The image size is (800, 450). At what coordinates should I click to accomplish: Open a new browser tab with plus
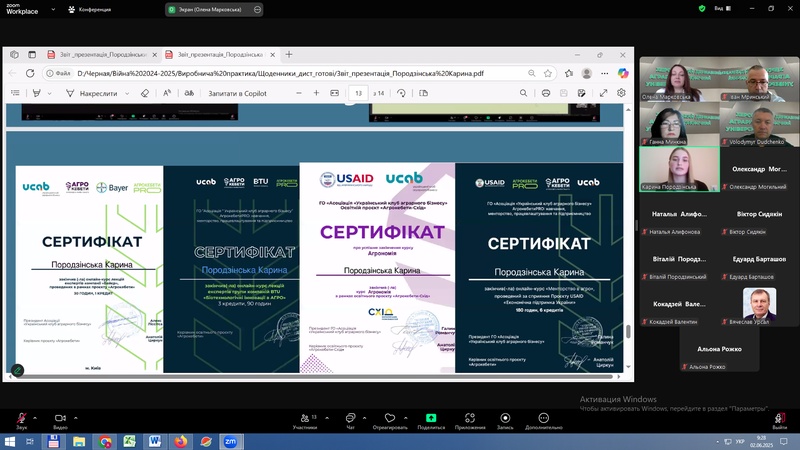coord(289,55)
